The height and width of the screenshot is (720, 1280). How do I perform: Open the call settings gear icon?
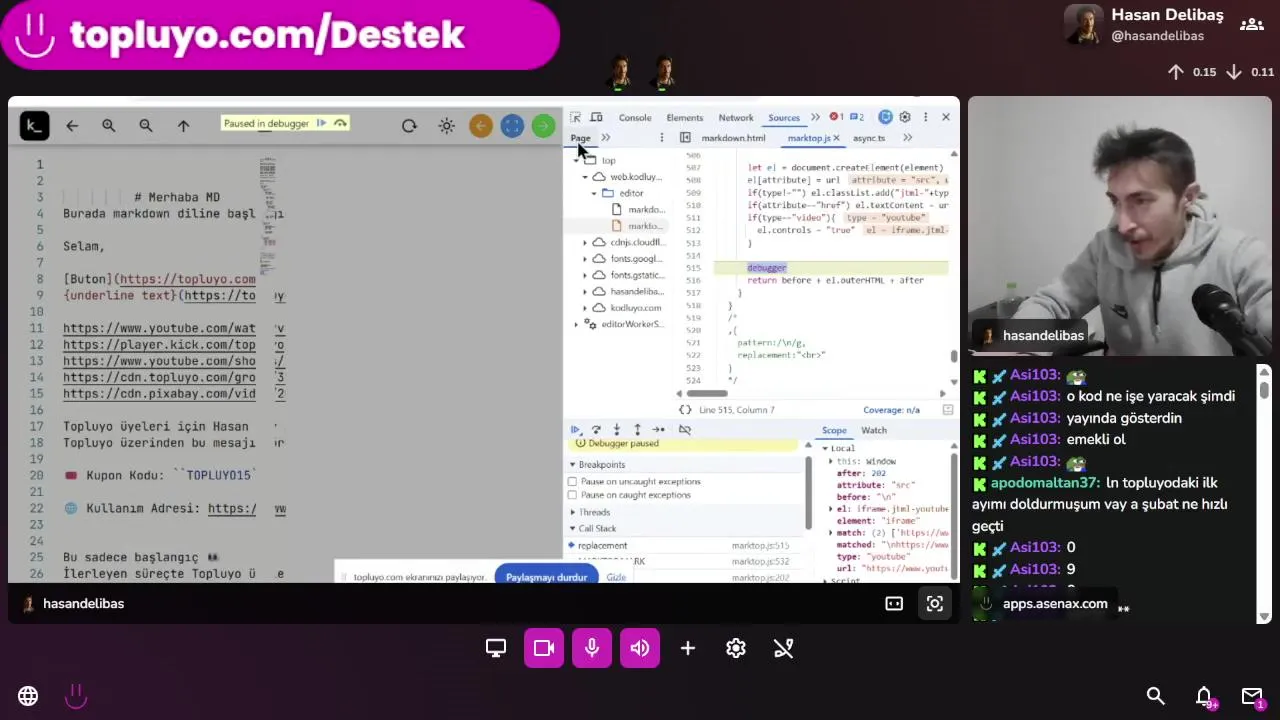(x=736, y=648)
